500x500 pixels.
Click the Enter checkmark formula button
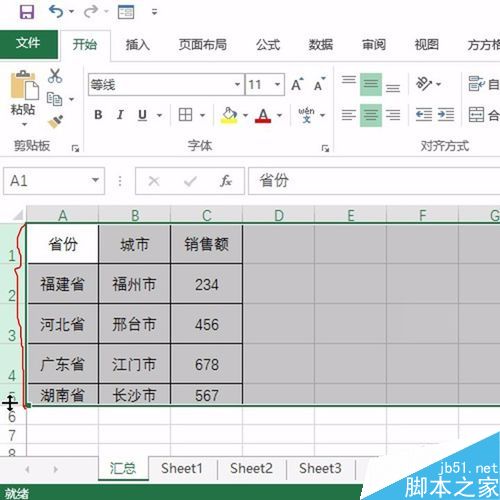click(190, 181)
